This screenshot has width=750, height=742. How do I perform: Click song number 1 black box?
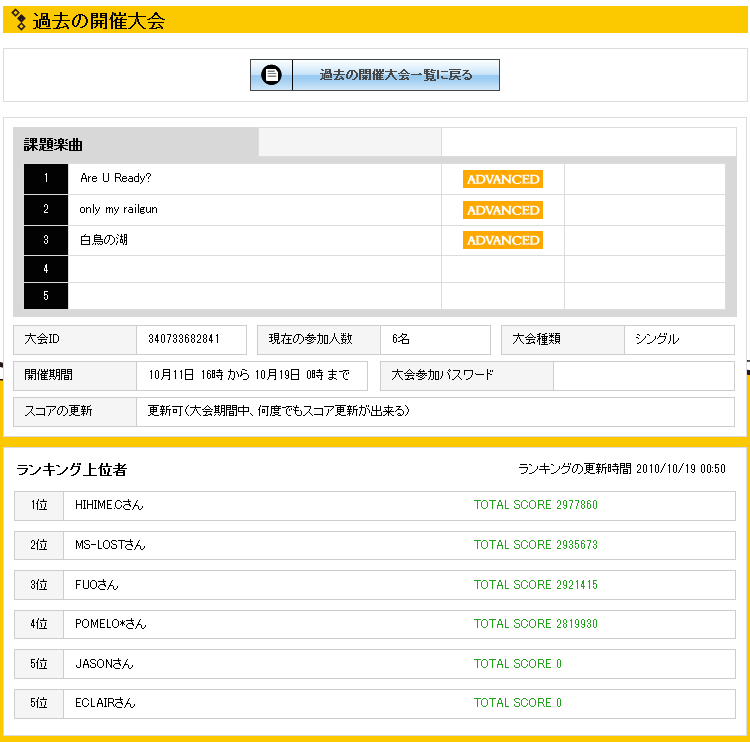pyautogui.click(x=46, y=179)
